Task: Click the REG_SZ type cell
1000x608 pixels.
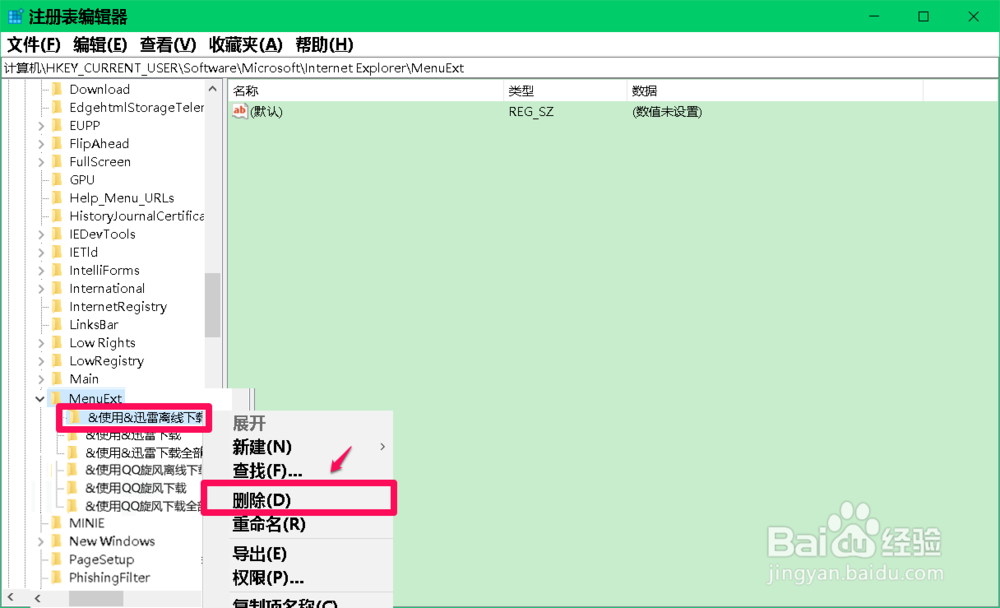Action: click(531, 112)
